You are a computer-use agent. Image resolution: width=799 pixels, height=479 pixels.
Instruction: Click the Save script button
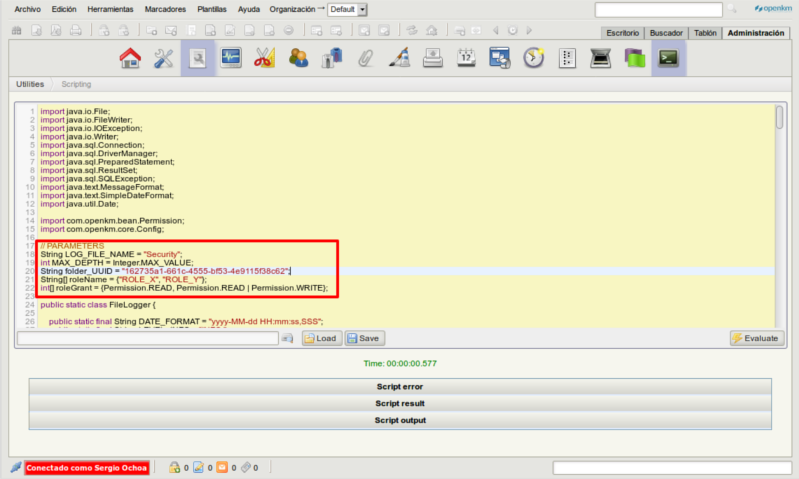click(364, 339)
